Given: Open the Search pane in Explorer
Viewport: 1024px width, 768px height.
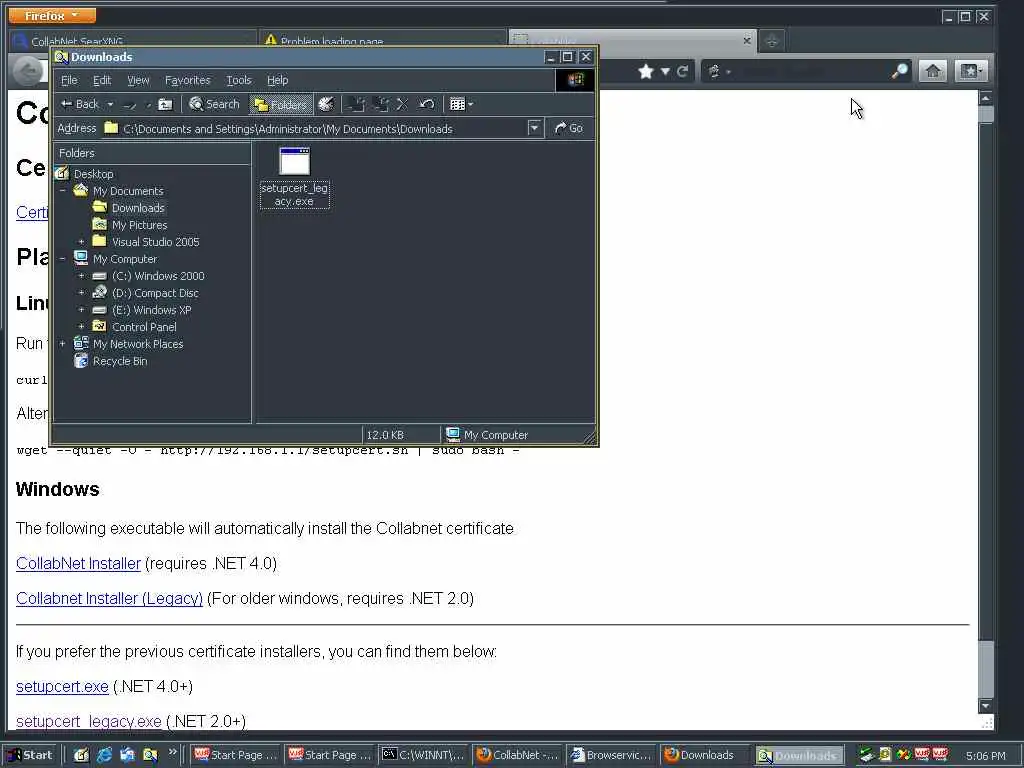Looking at the screenshot, I should tap(214, 104).
